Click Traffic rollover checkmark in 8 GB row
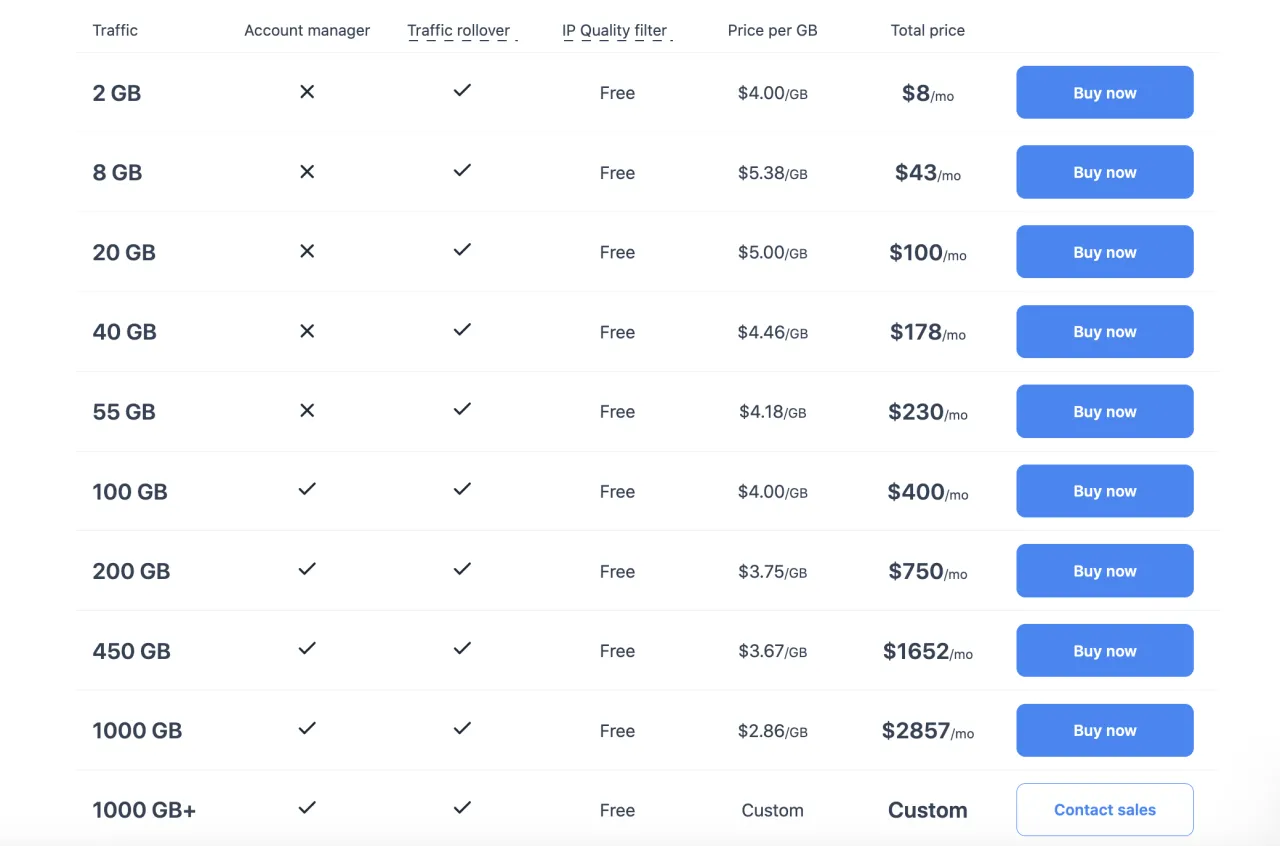The height and width of the screenshot is (846, 1280). click(462, 170)
